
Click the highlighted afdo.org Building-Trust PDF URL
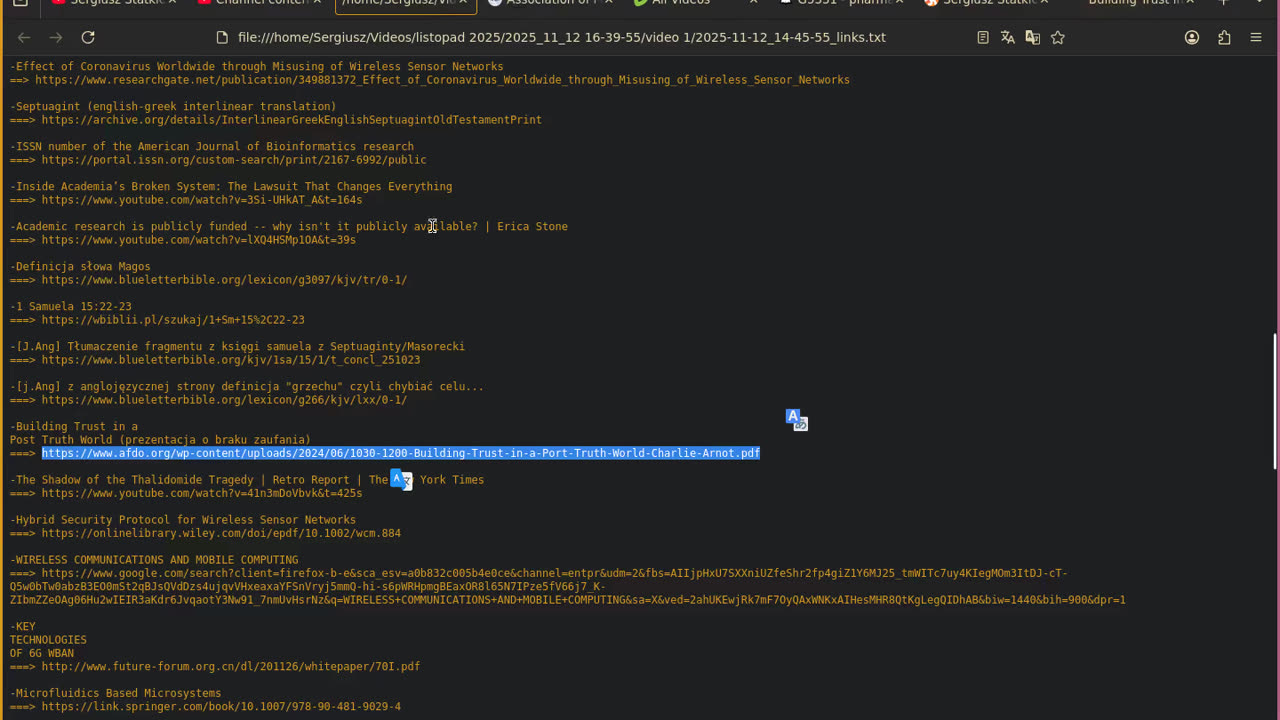[x=401, y=453]
